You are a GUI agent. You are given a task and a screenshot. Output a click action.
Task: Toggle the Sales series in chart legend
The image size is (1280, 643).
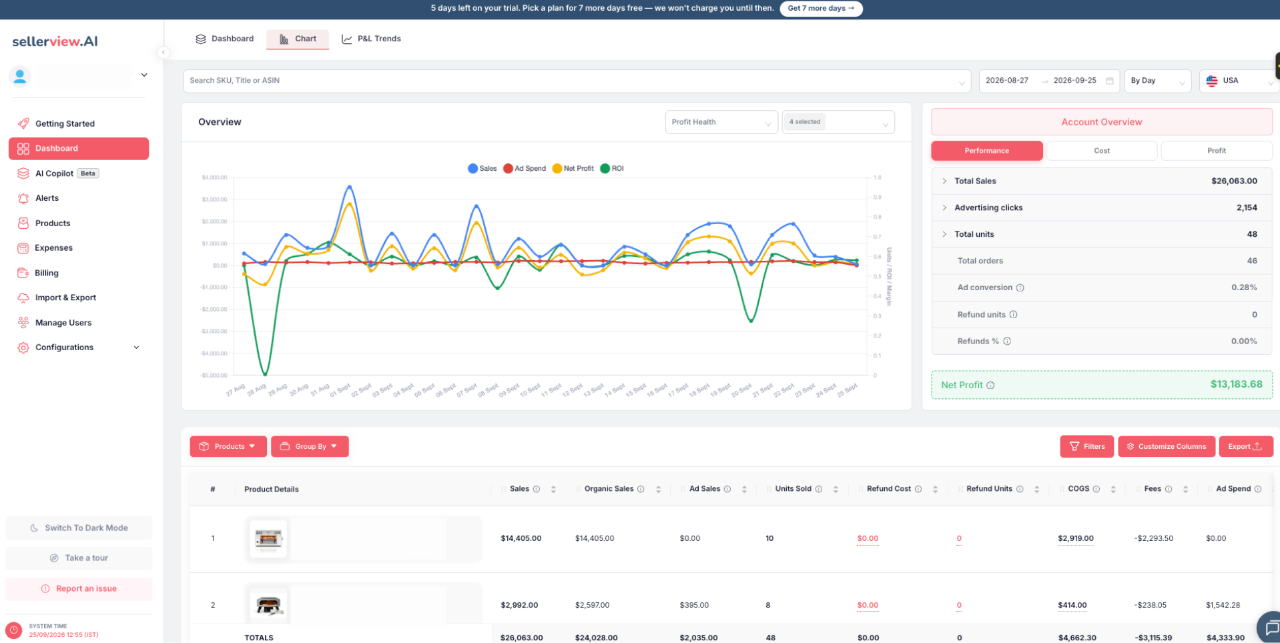tap(482, 169)
